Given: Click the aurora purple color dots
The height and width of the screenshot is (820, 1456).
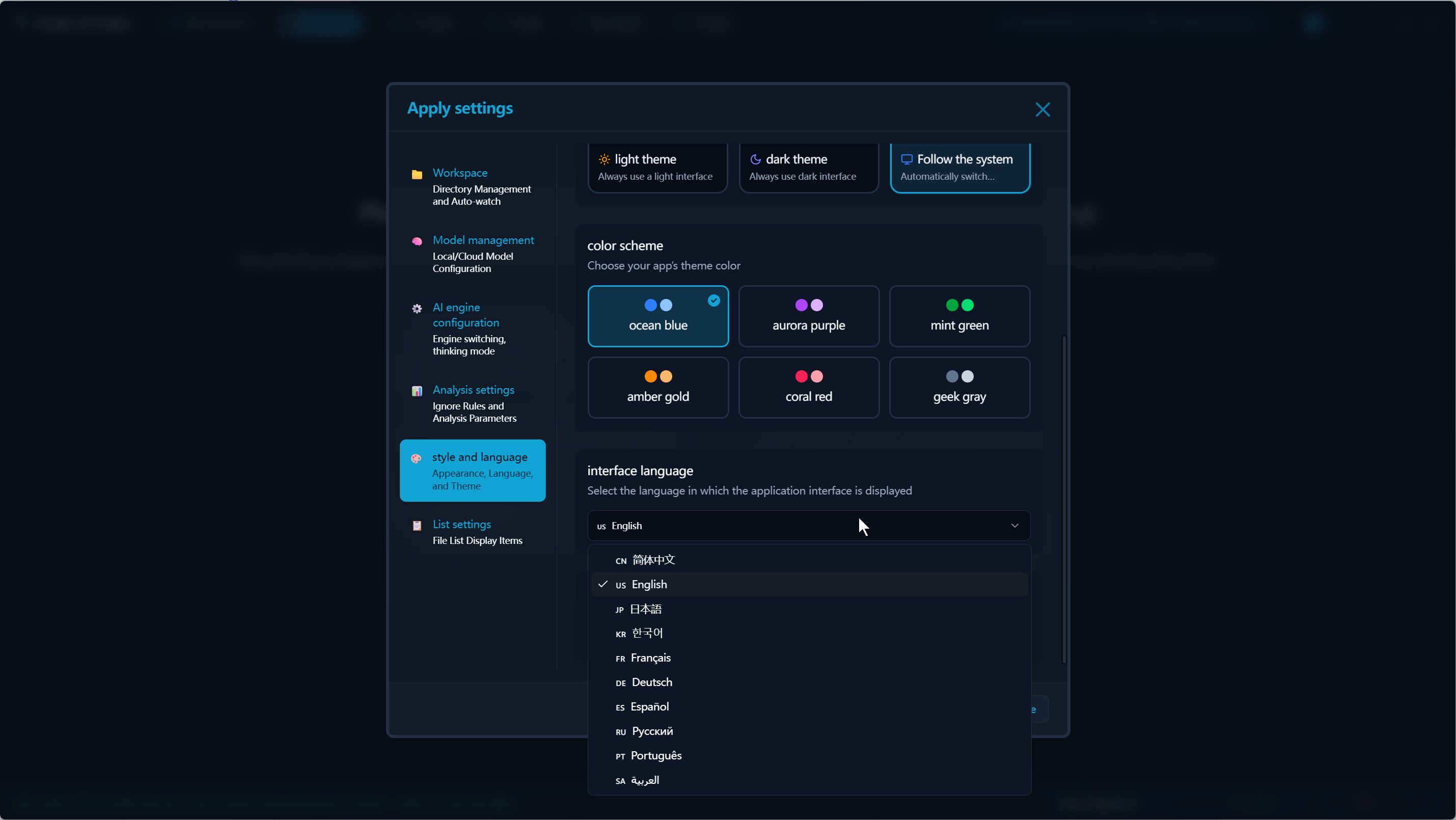Looking at the screenshot, I should (x=809, y=305).
